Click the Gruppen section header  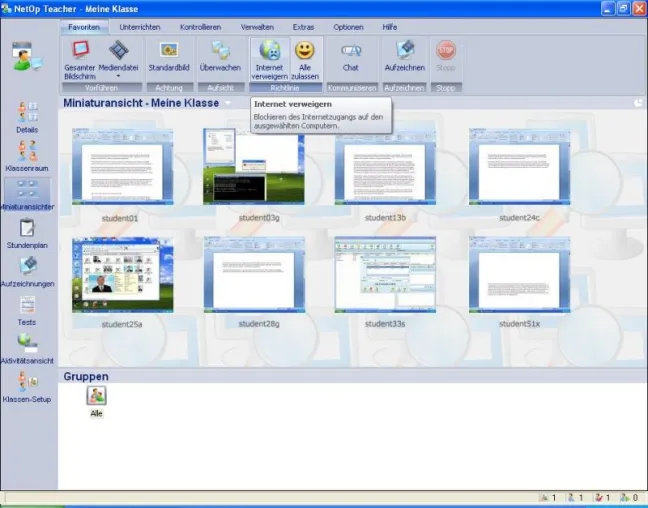click(x=86, y=377)
